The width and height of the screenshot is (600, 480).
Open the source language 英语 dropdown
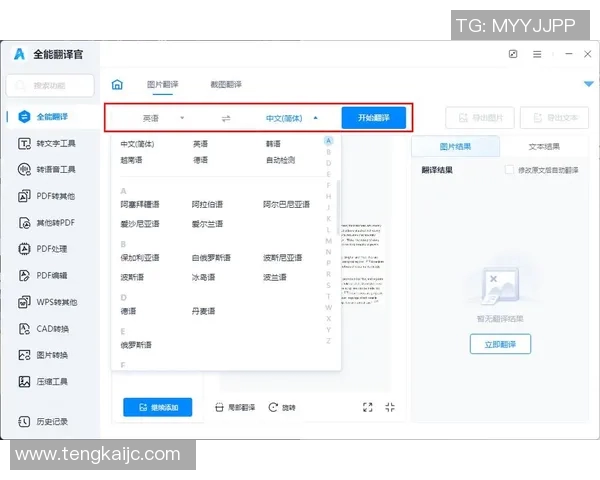pyautogui.click(x=163, y=118)
